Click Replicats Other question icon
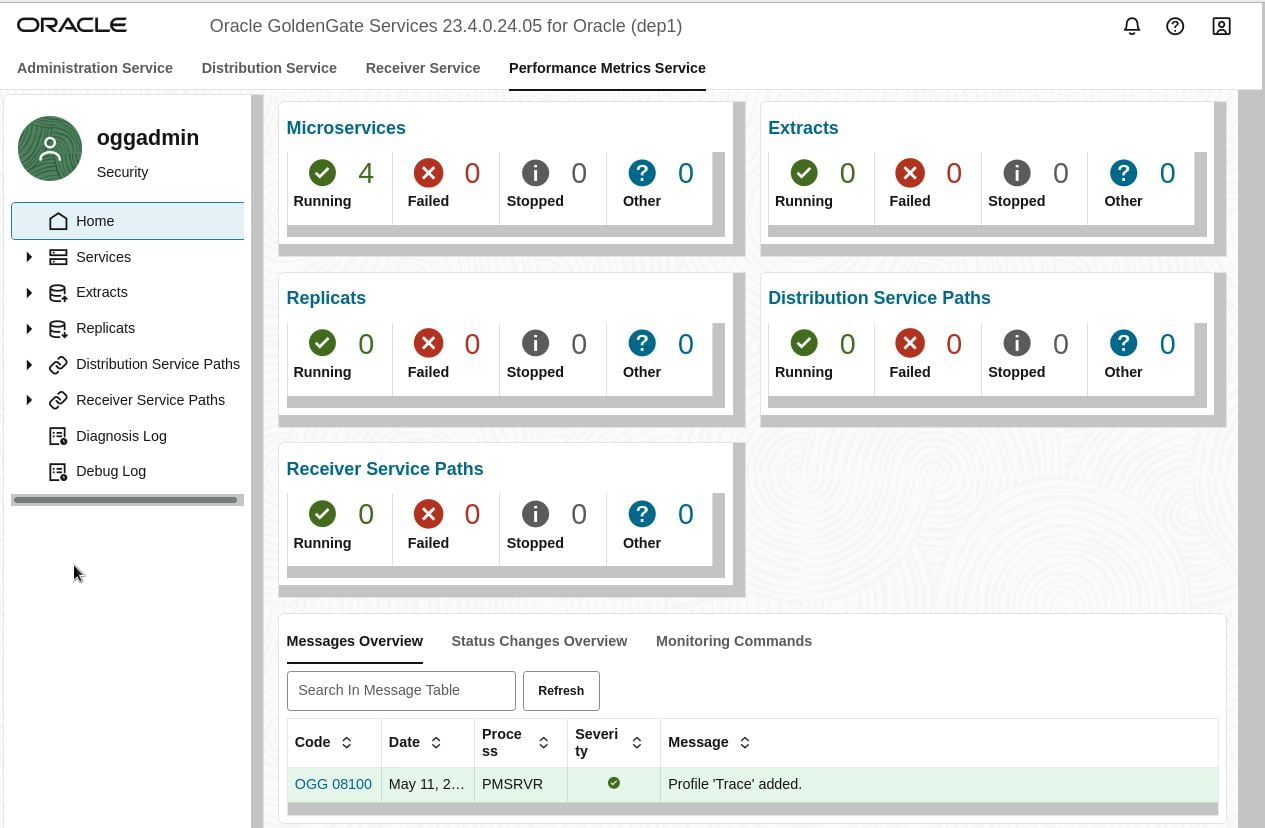Viewport: 1265px width, 828px height. pyautogui.click(x=642, y=344)
